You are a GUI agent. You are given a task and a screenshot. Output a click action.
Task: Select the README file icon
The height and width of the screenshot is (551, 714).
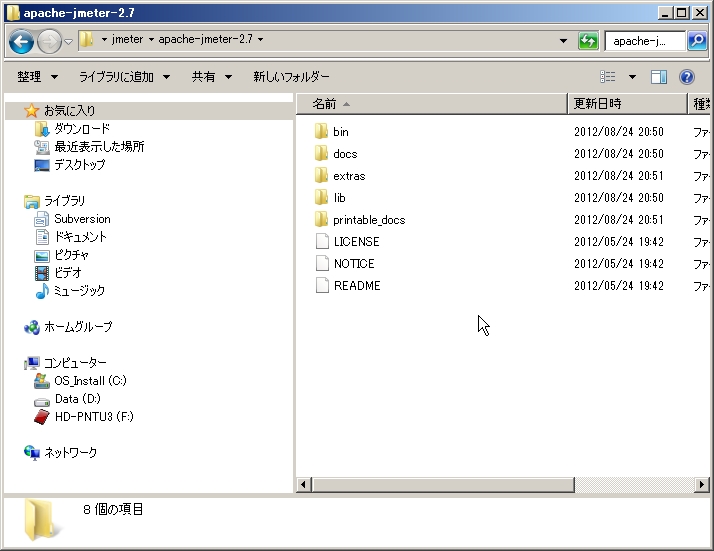coord(322,285)
